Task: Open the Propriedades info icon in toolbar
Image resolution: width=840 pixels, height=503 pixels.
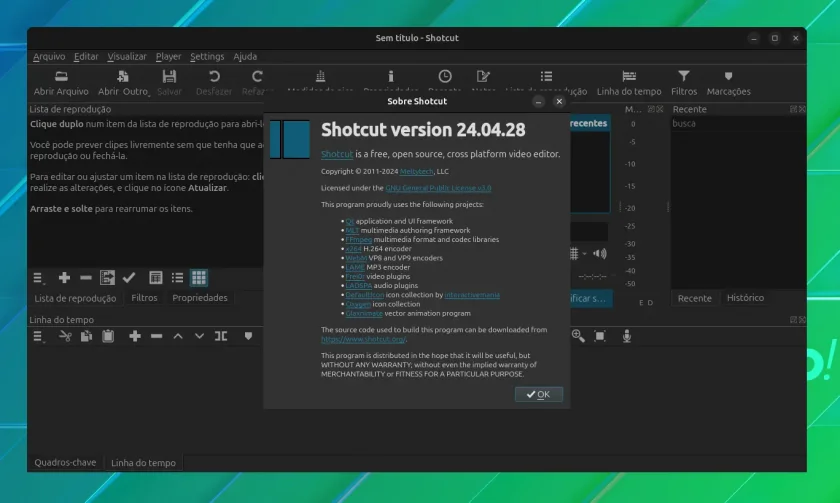Action: [391, 76]
